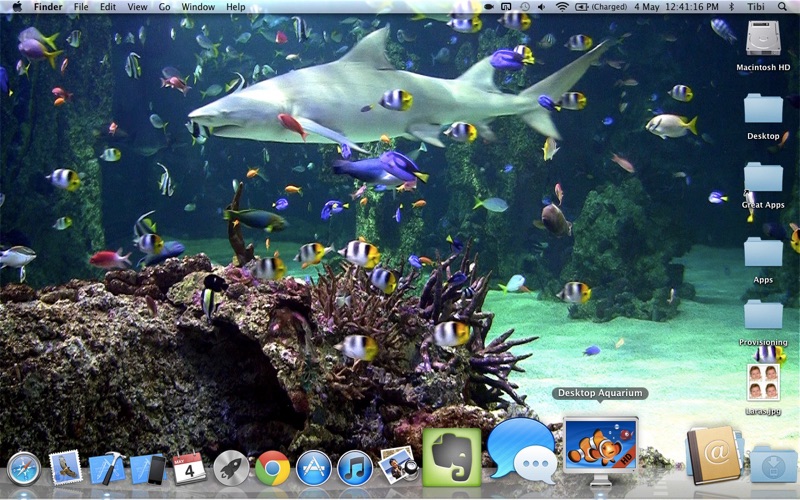Open the Wi-Fi status menu

[x=562, y=7]
